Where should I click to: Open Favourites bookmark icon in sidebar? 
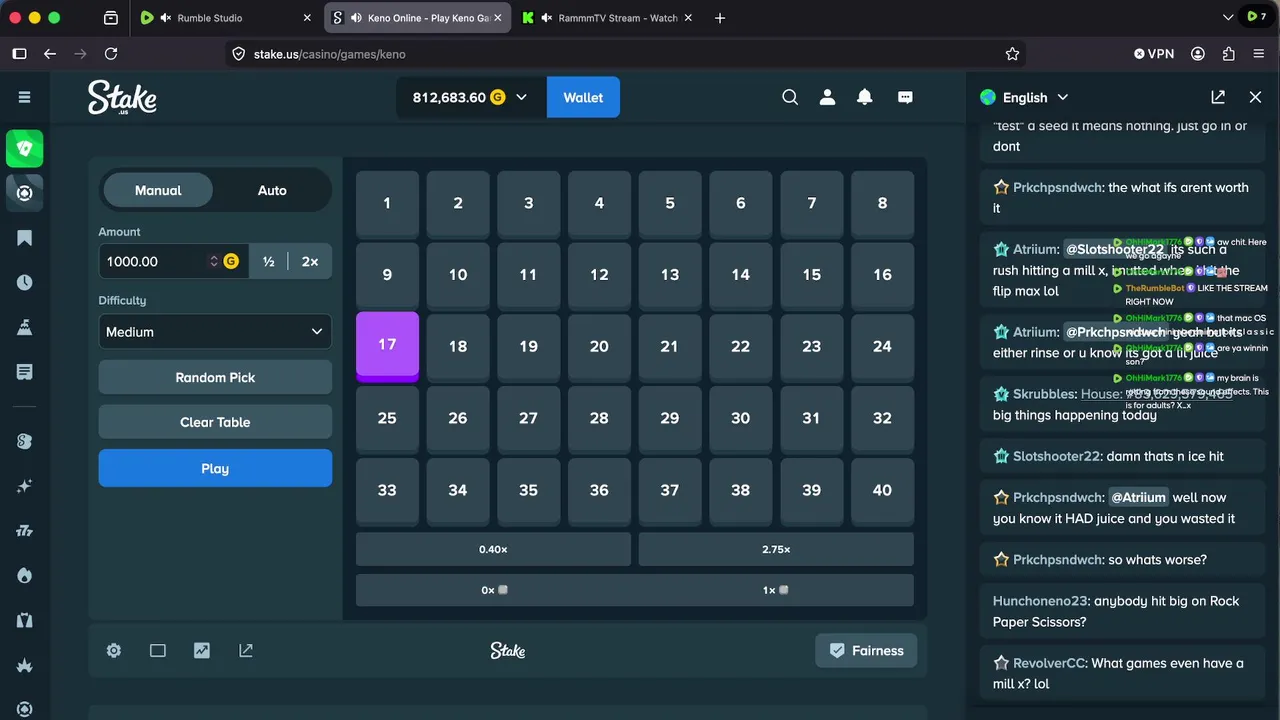click(x=25, y=238)
